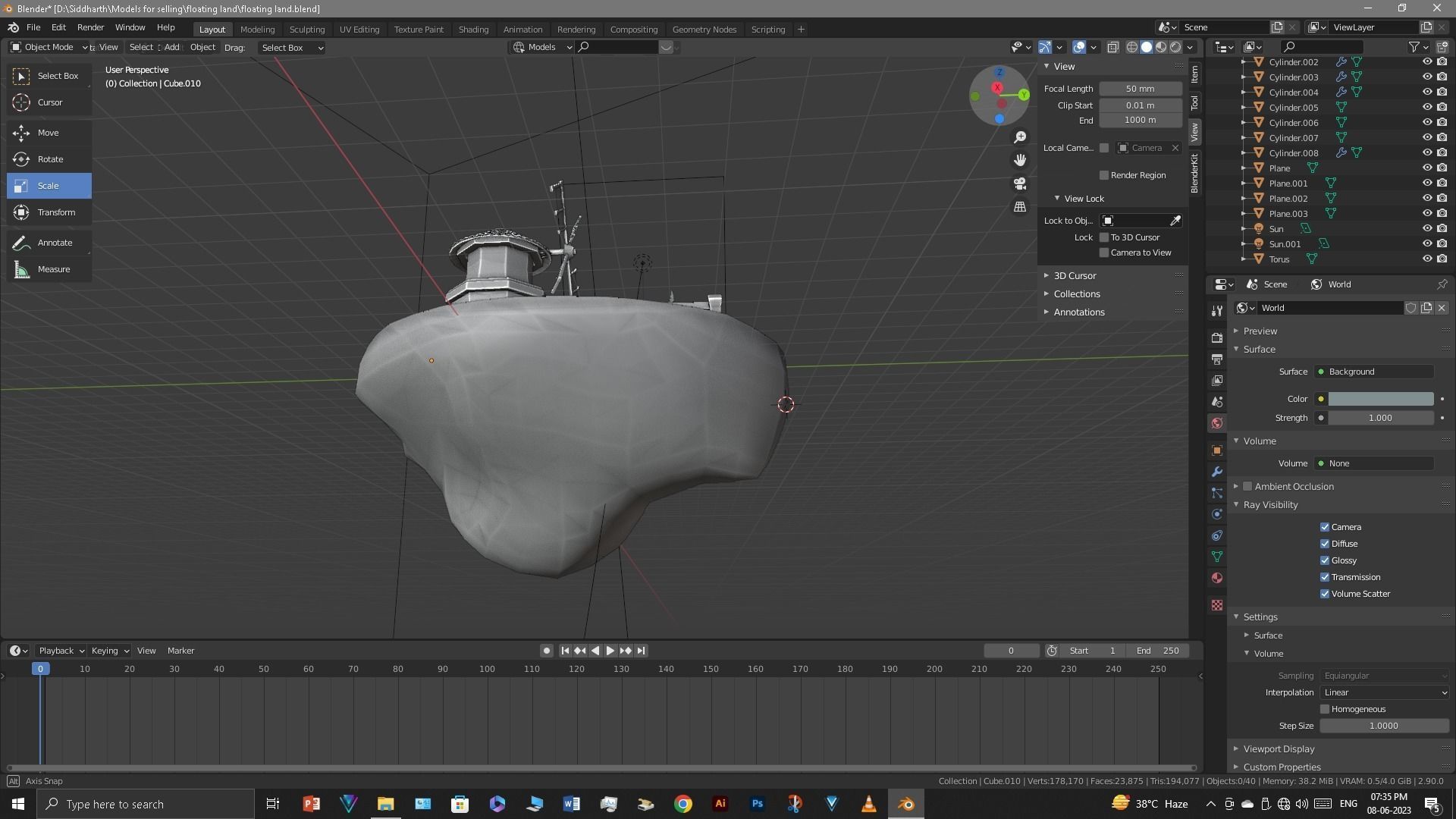The width and height of the screenshot is (1456, 819).
Task: Open the BlenderKit sidebar tab
Action: pyautogui.click(x=1194, y=173)
